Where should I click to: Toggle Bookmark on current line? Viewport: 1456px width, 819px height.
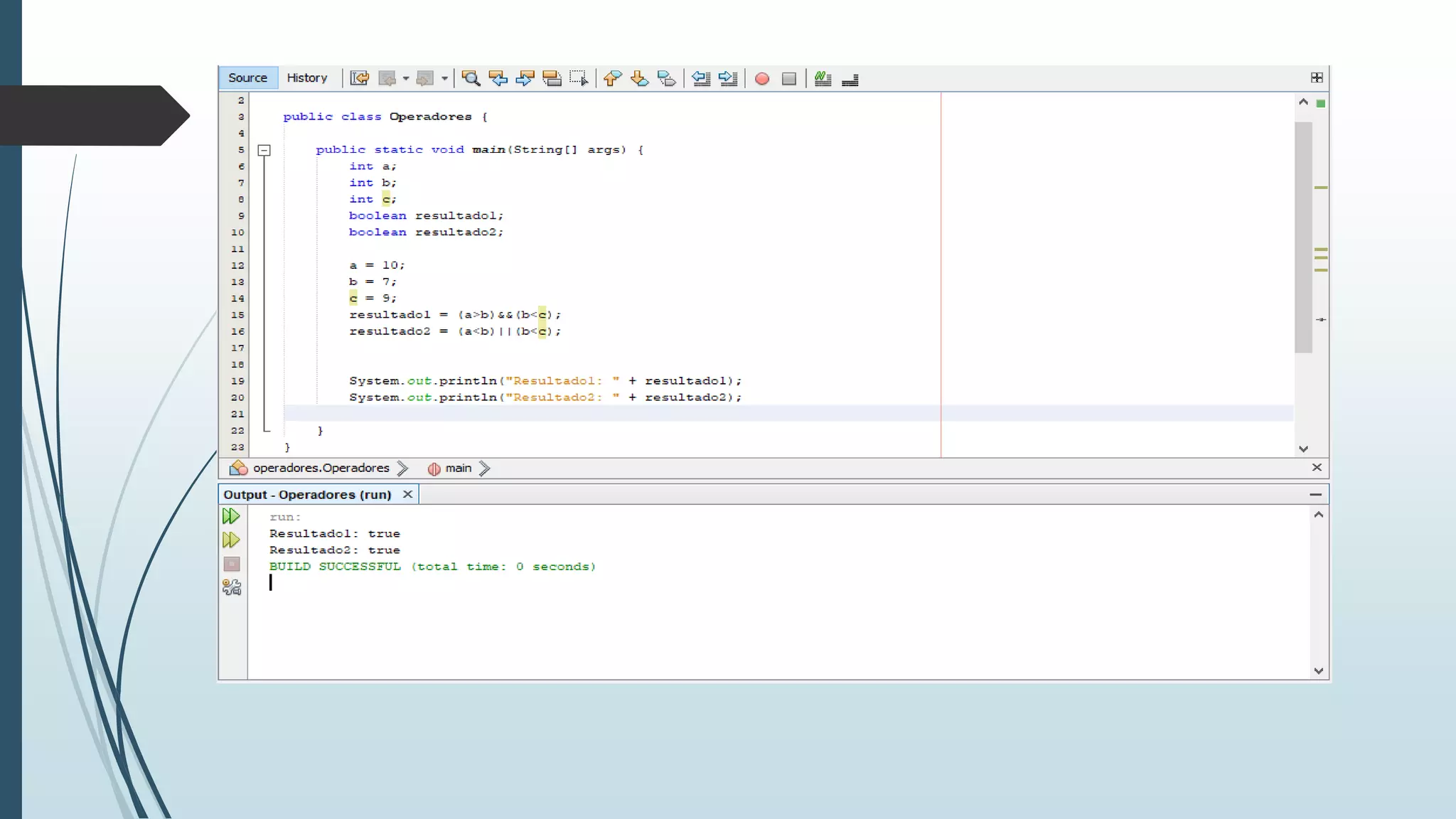pos(666,78)
